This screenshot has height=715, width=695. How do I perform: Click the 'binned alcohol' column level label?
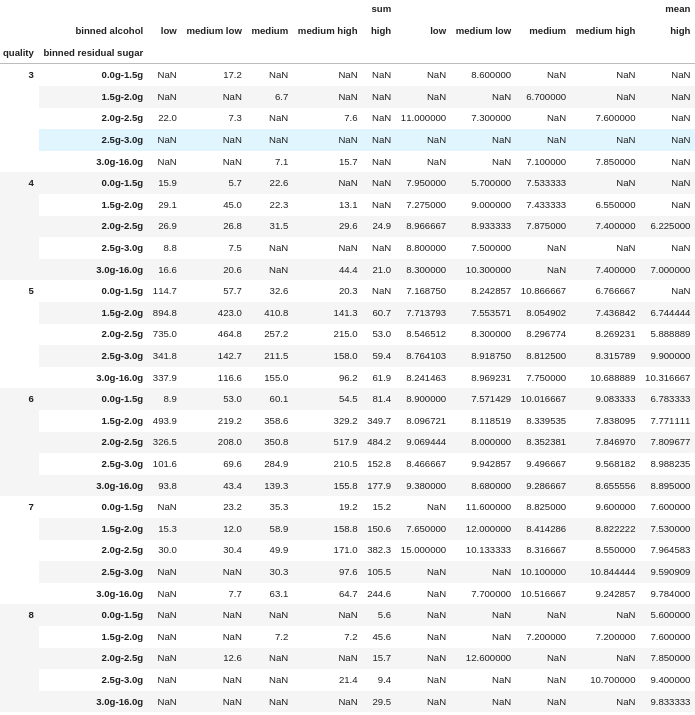pos(109,31)
